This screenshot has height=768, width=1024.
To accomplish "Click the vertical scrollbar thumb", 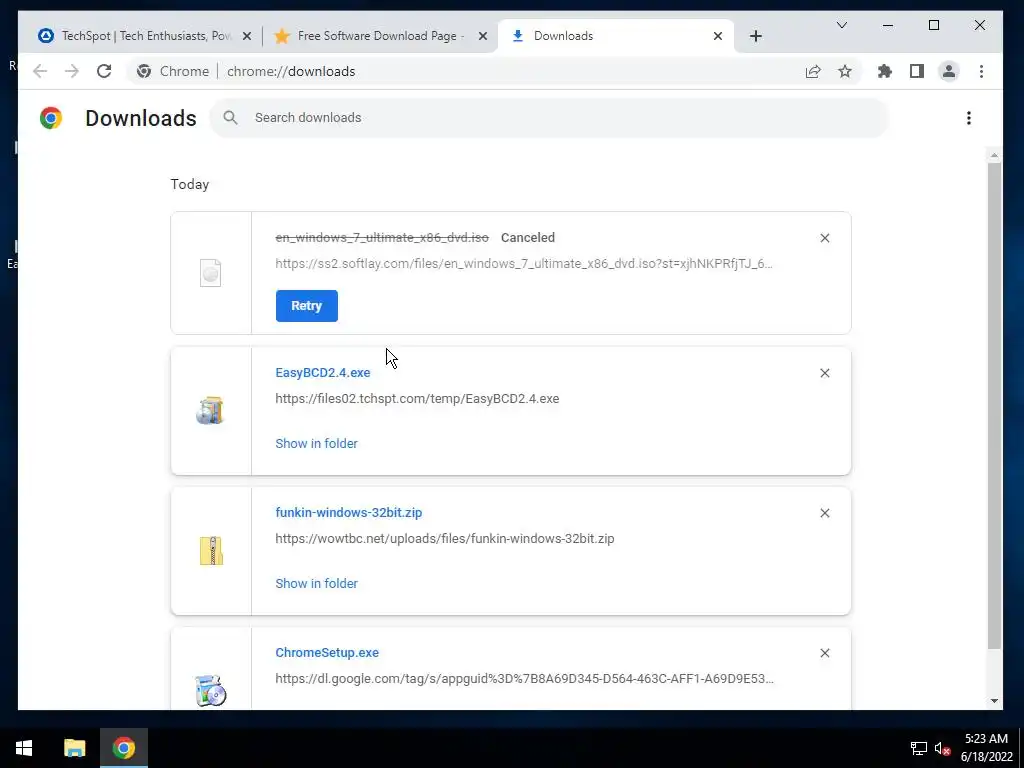I will [x=994, y=406].
